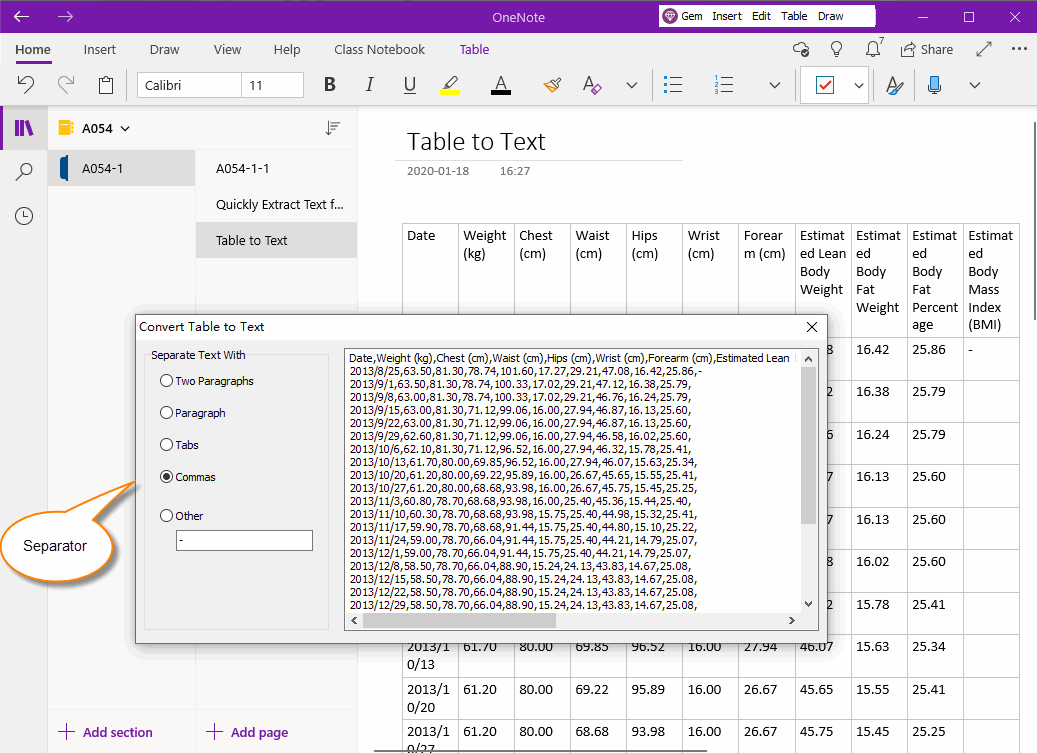Sort the page list

(x=333, y=128)
